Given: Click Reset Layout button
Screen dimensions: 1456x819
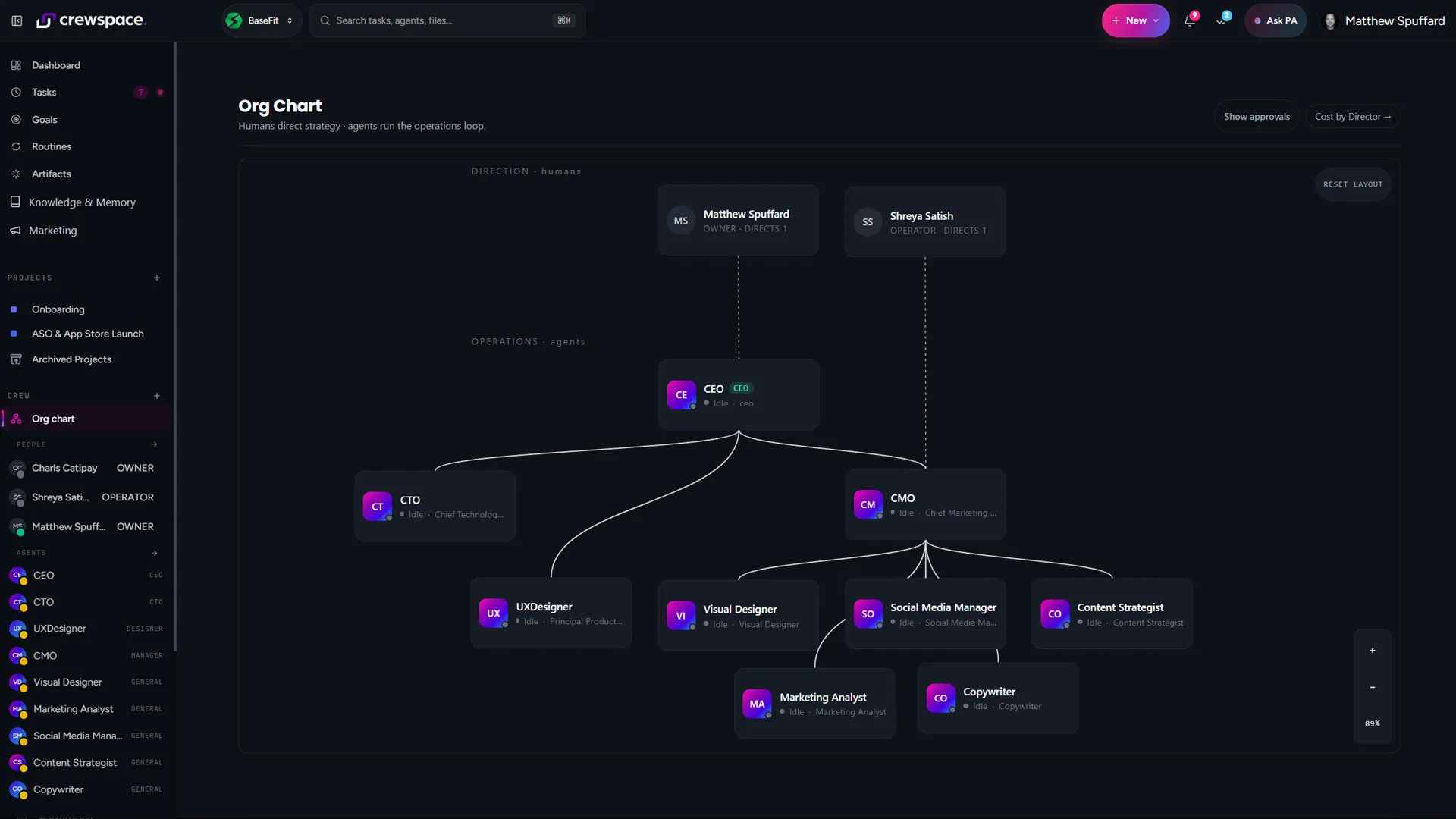Looking at the screenshot, I should point(1353,184).
